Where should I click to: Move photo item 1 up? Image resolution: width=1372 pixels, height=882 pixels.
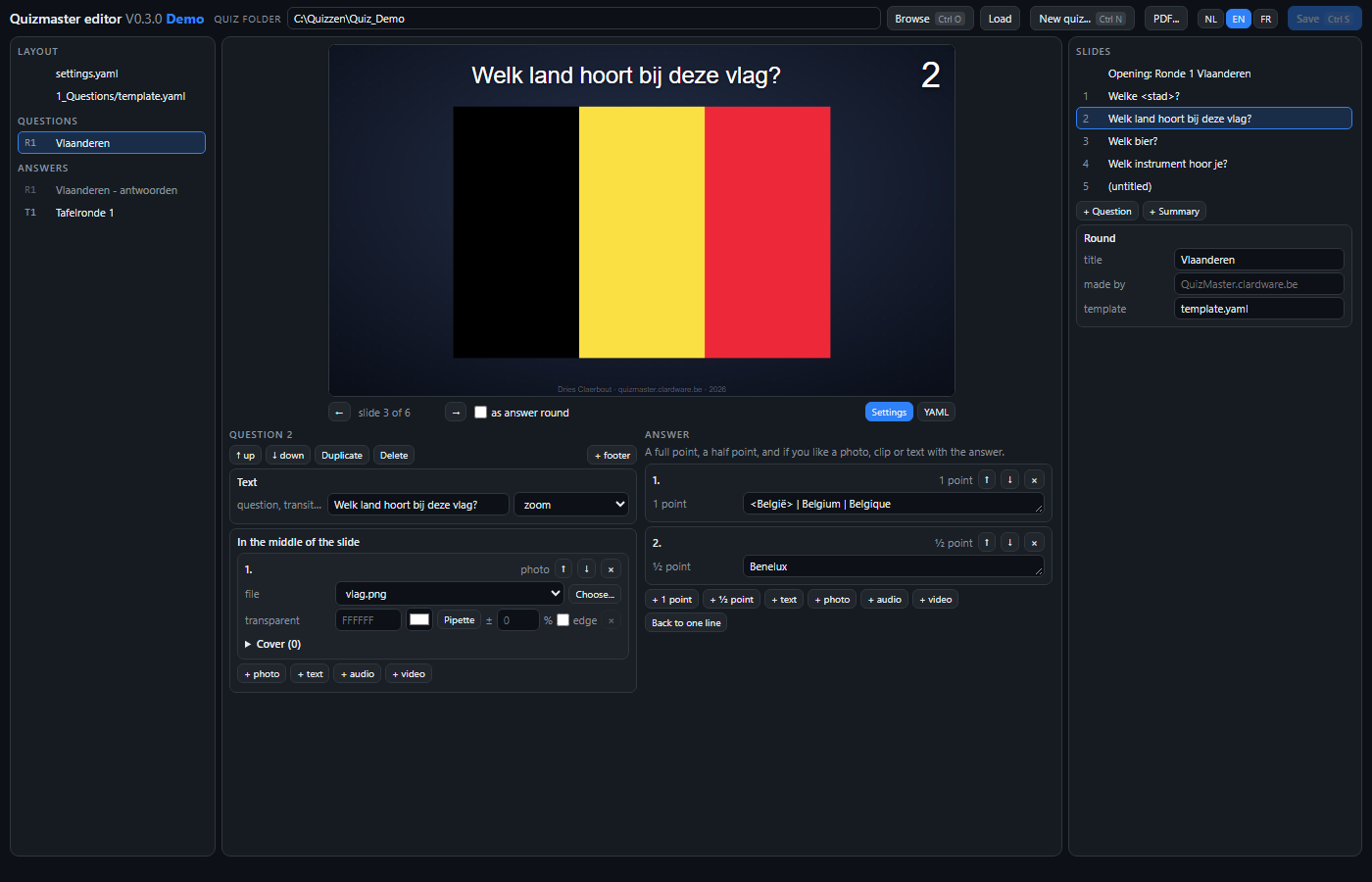point(563,569)
